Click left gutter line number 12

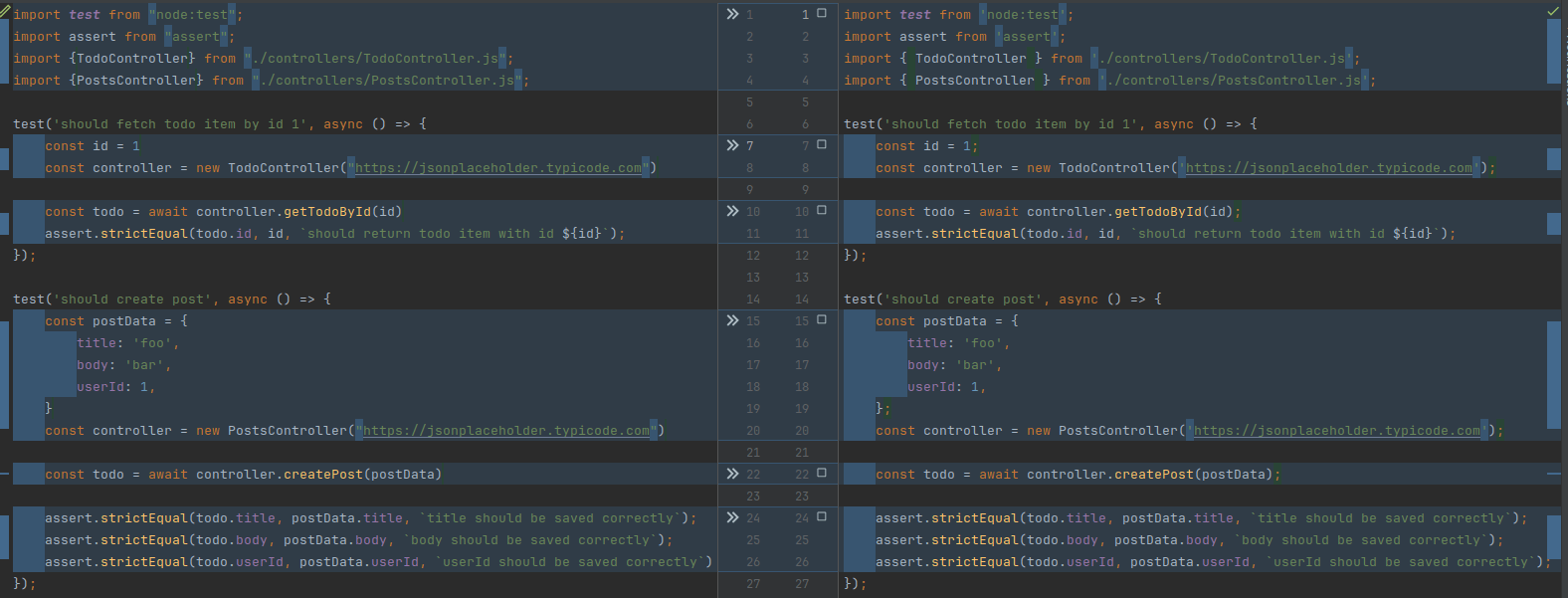click(753, 256)
